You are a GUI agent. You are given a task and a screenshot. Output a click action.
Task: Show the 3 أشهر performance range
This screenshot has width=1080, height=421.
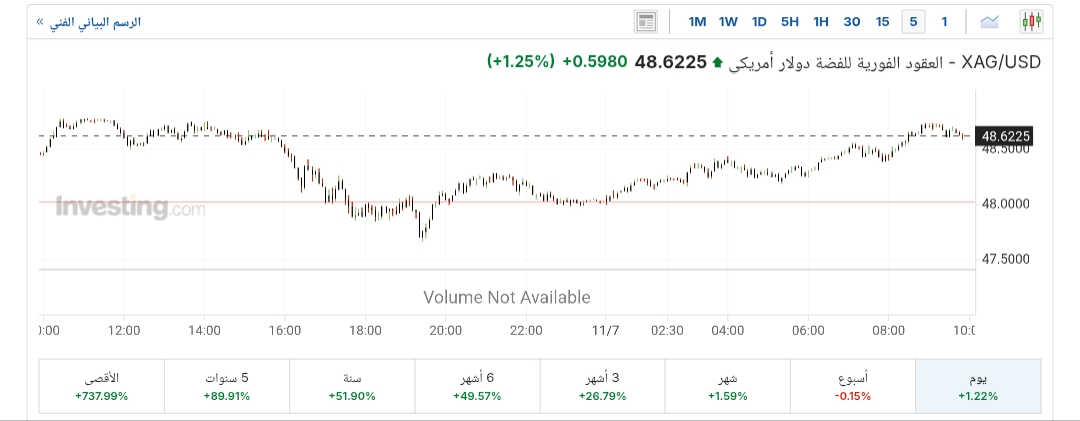tap(602, 386)
